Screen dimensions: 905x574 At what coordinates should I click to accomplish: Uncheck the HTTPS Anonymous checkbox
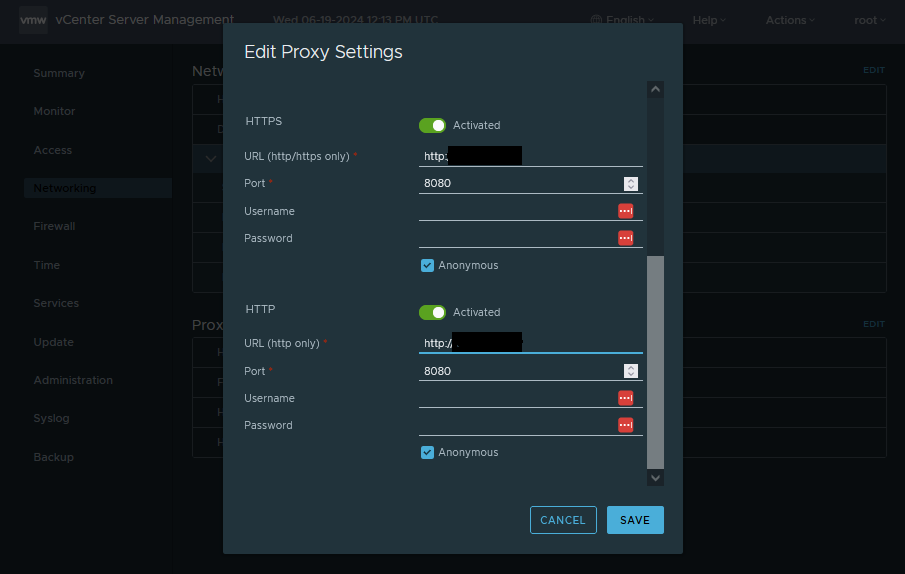pyautogui.click(x=427, y=265)
